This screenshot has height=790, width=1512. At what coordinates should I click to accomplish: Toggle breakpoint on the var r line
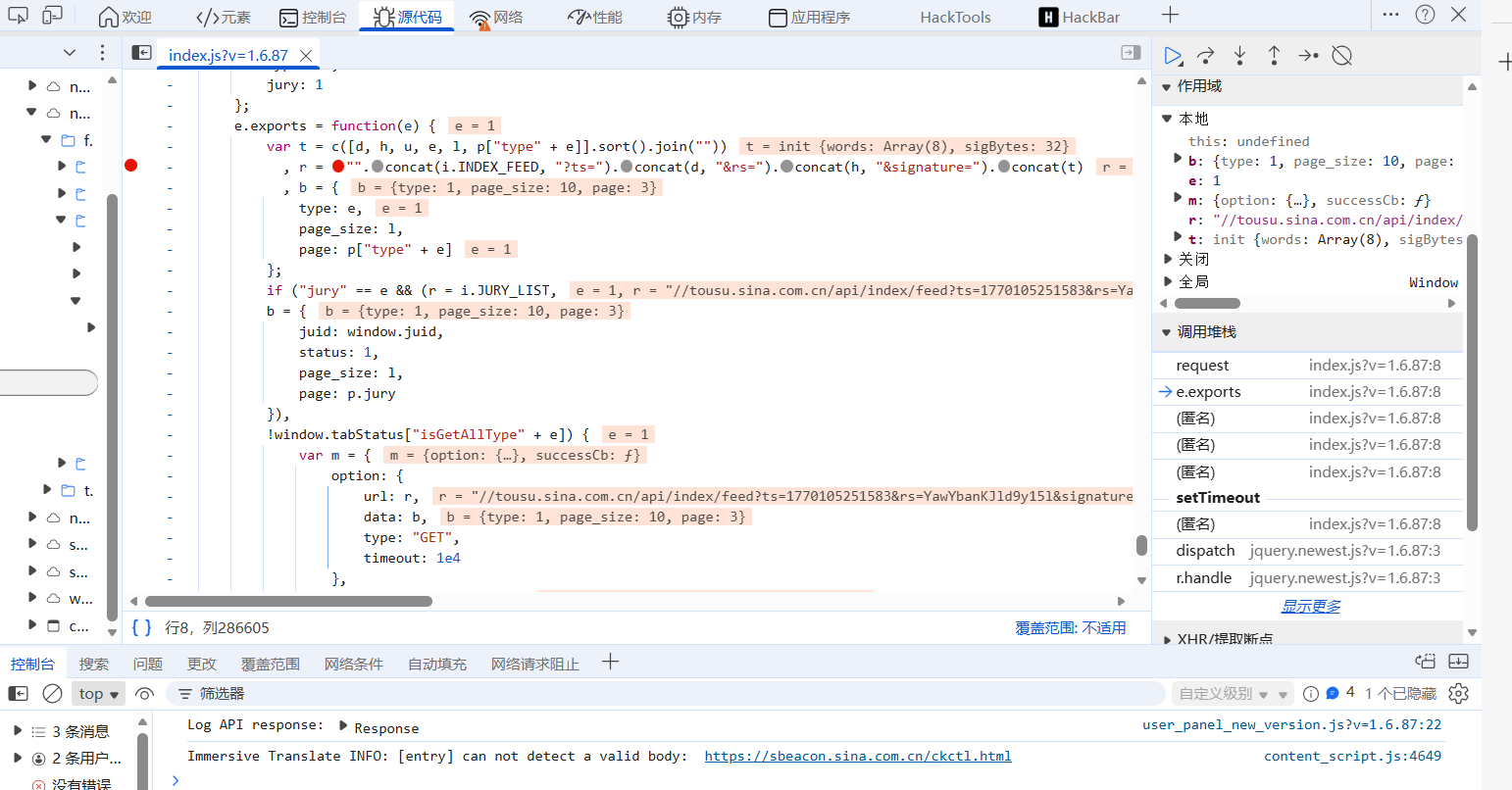[x=131, y=166]
